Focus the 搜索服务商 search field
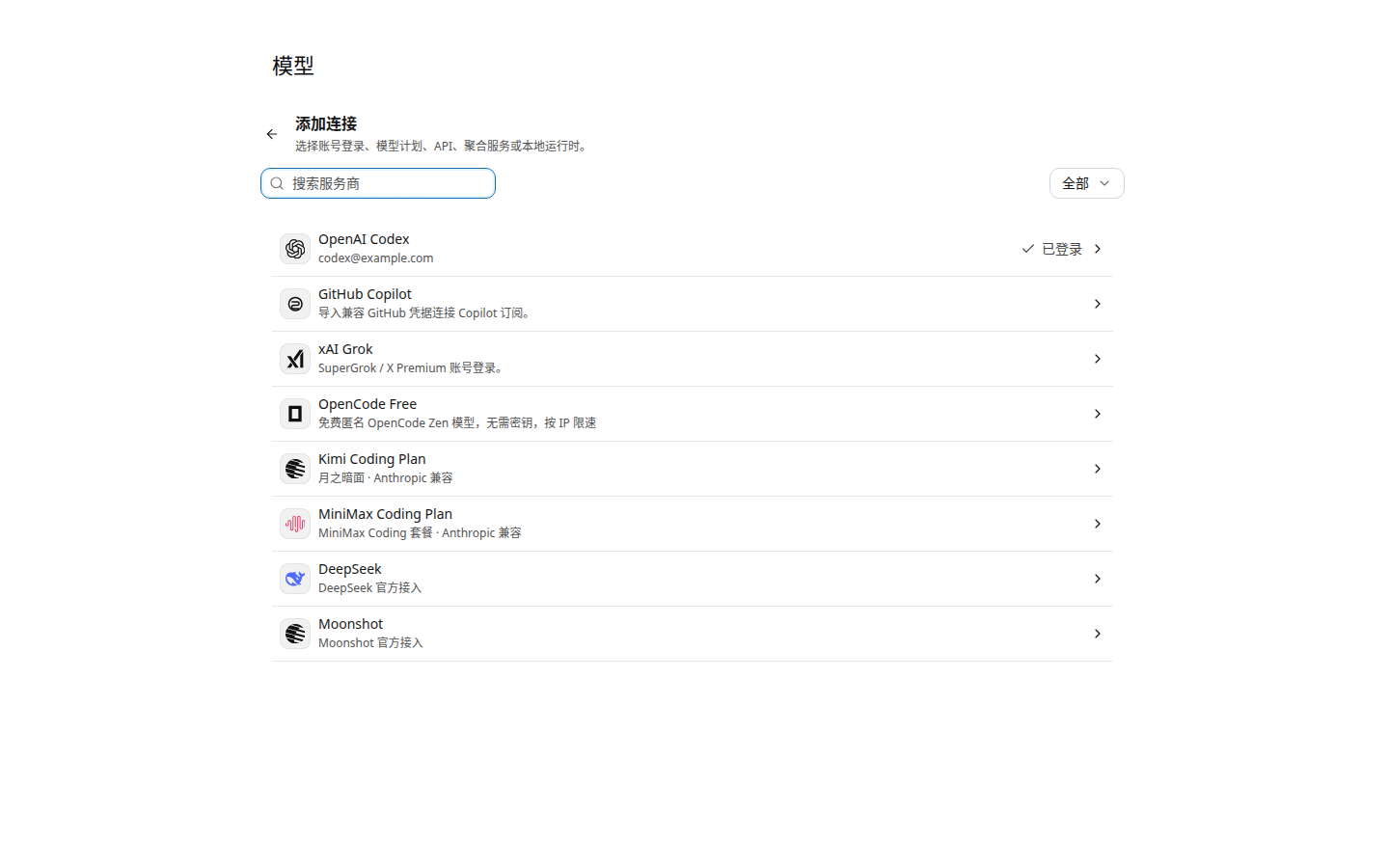Viewport: 1389px width, 868px height. point(378,183)
